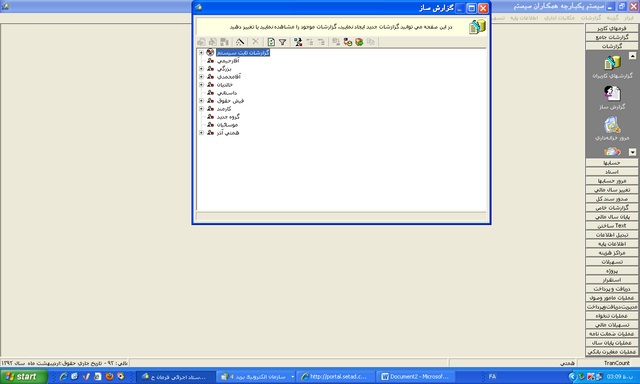Open the گزارش ساز icon in the sidebar
This screenshot has width=640, height=384.
pos(612,98)
